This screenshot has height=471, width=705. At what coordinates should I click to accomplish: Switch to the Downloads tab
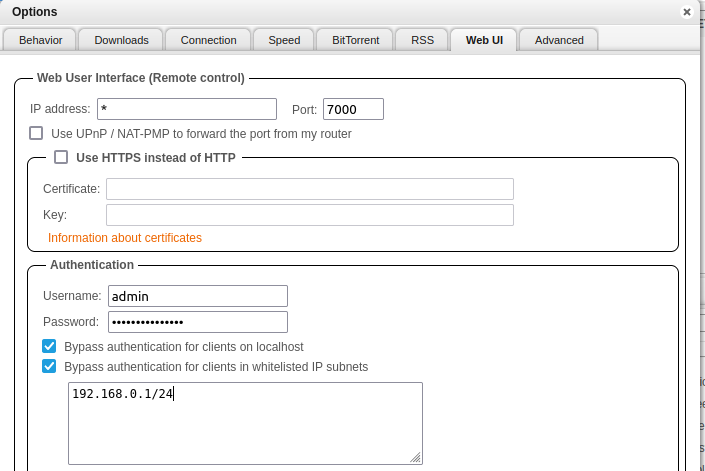pyautogui.click(x=121, y=40)
